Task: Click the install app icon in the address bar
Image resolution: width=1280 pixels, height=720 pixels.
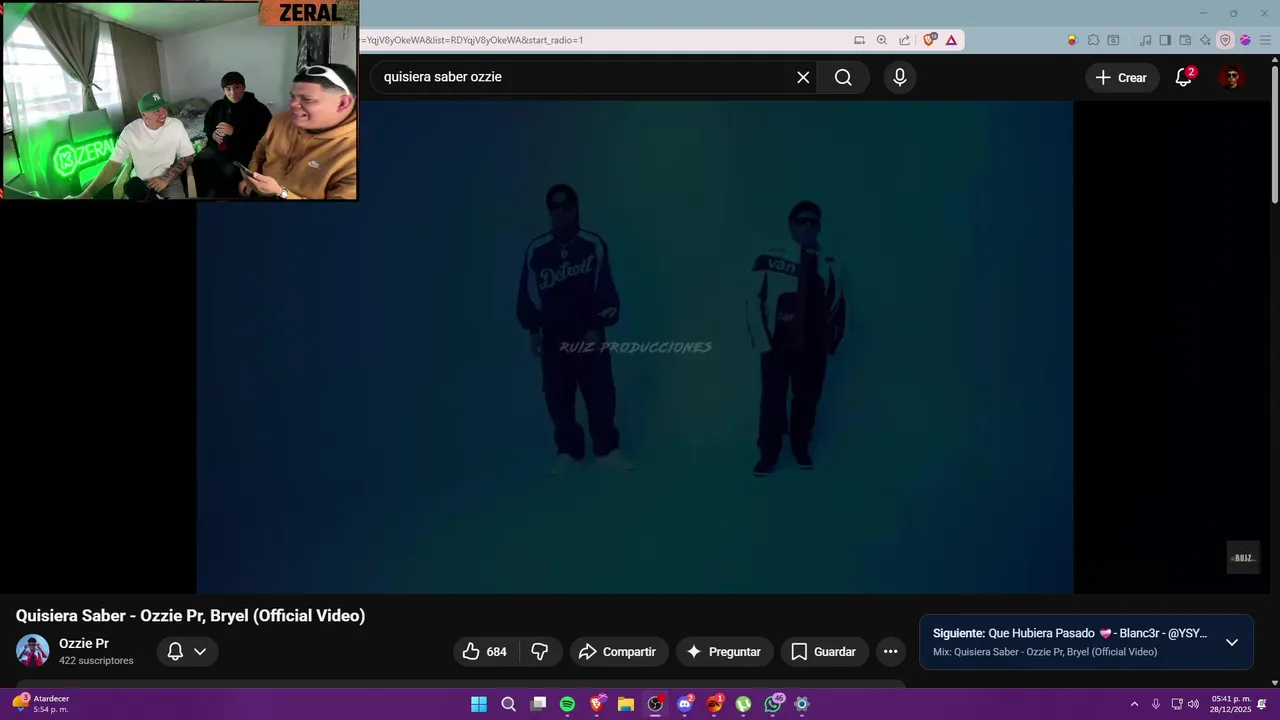Action: pyautogui.click(x=859, y=40)
